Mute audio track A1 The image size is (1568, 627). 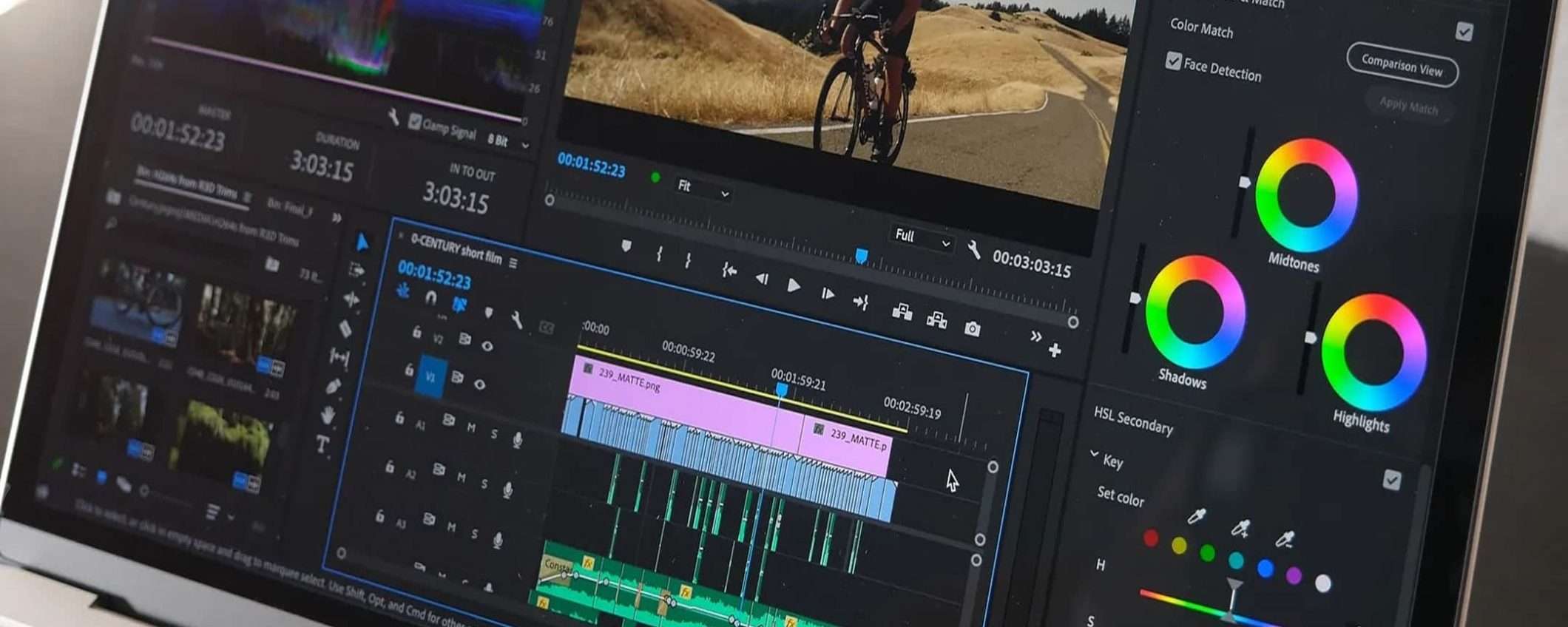(471, 427)
